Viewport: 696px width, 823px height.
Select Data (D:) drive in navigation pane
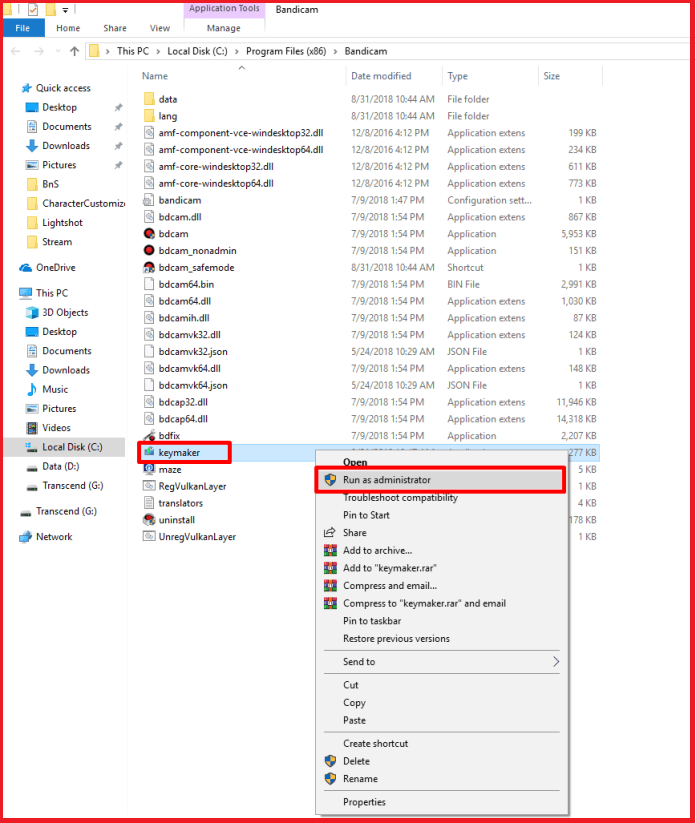61,466
